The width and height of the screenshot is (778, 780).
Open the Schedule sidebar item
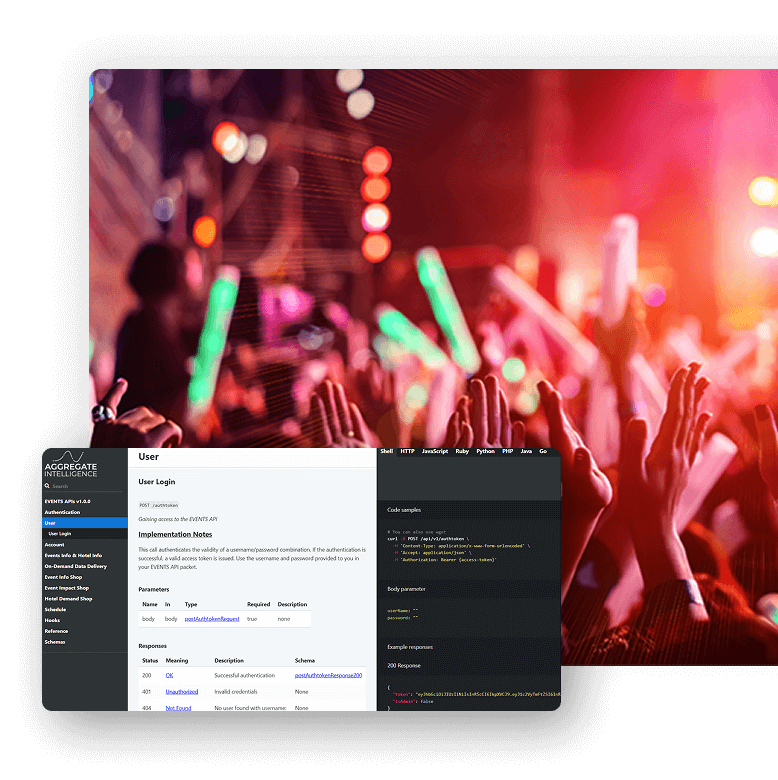55,609
